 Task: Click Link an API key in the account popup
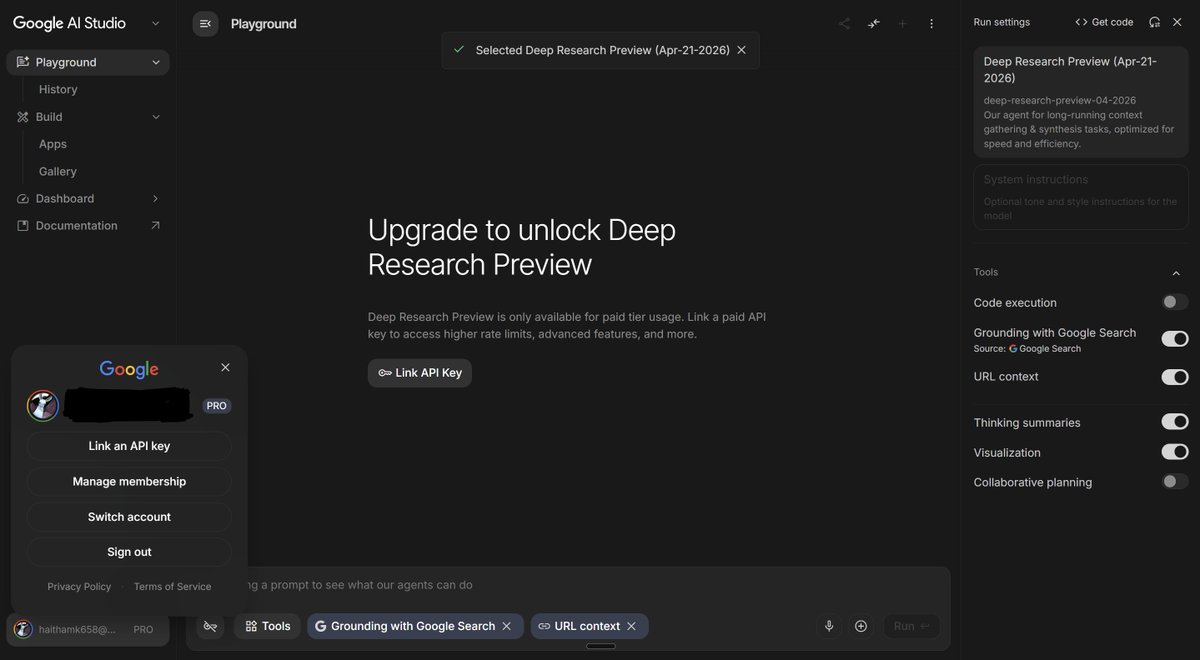pos(129,446)
